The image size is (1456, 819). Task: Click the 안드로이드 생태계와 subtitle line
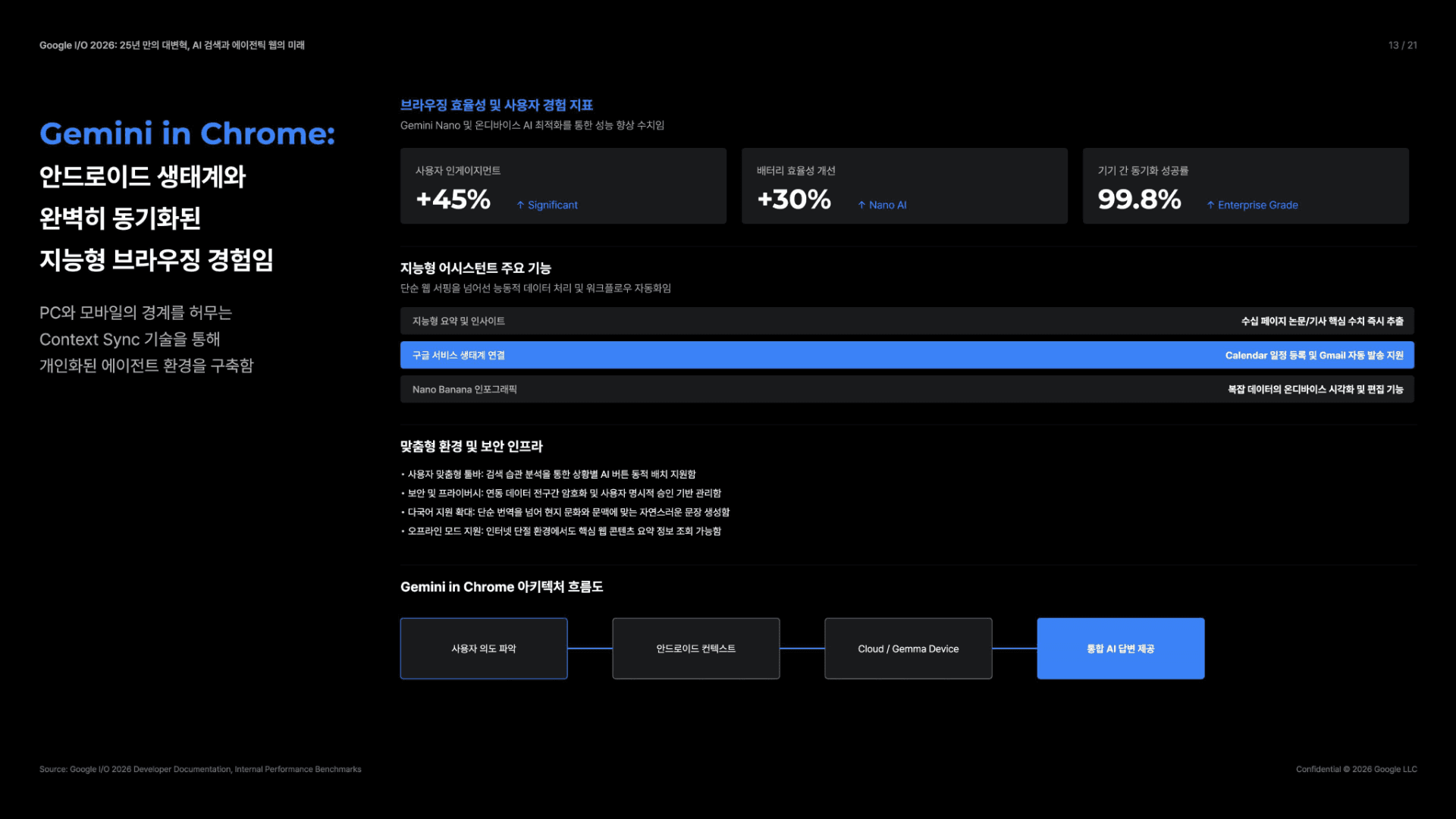[x=143, y=177]
